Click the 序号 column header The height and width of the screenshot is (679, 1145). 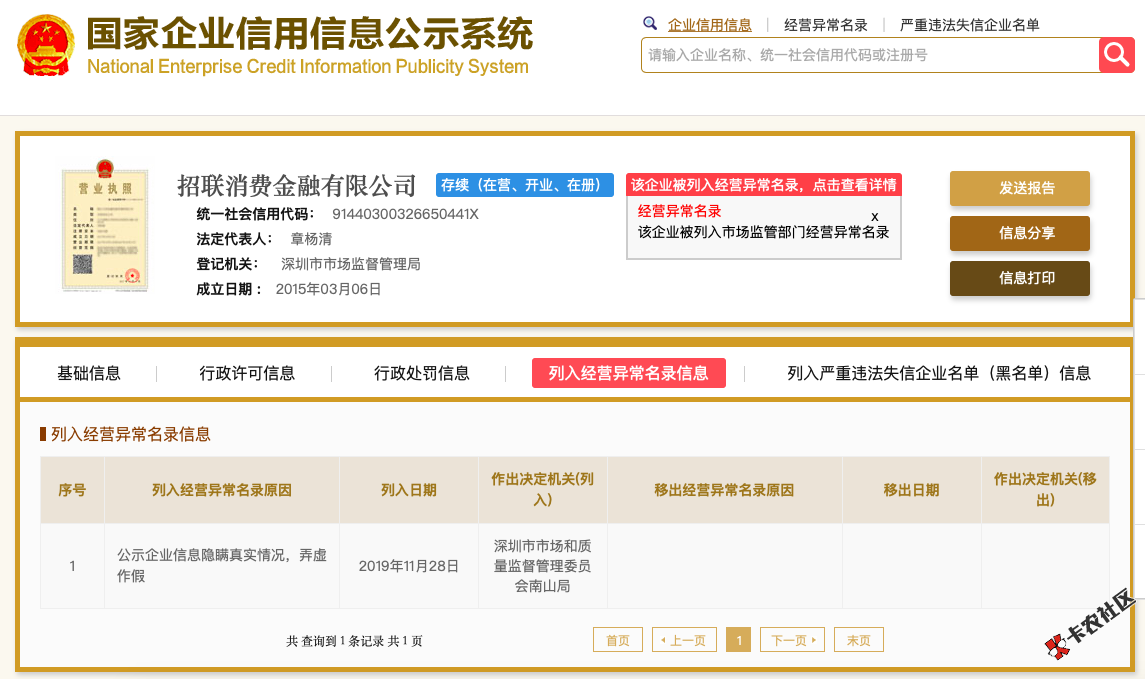coord(72,490)
